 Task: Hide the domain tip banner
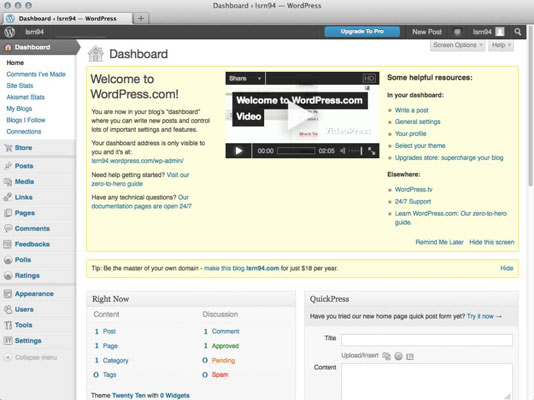click(x=507, y=268)
